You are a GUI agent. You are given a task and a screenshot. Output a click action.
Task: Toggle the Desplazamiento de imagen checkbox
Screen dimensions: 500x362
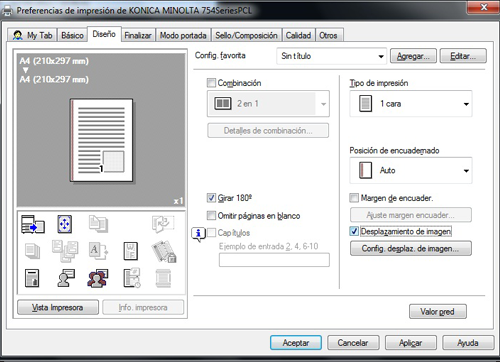pos(354,231)
